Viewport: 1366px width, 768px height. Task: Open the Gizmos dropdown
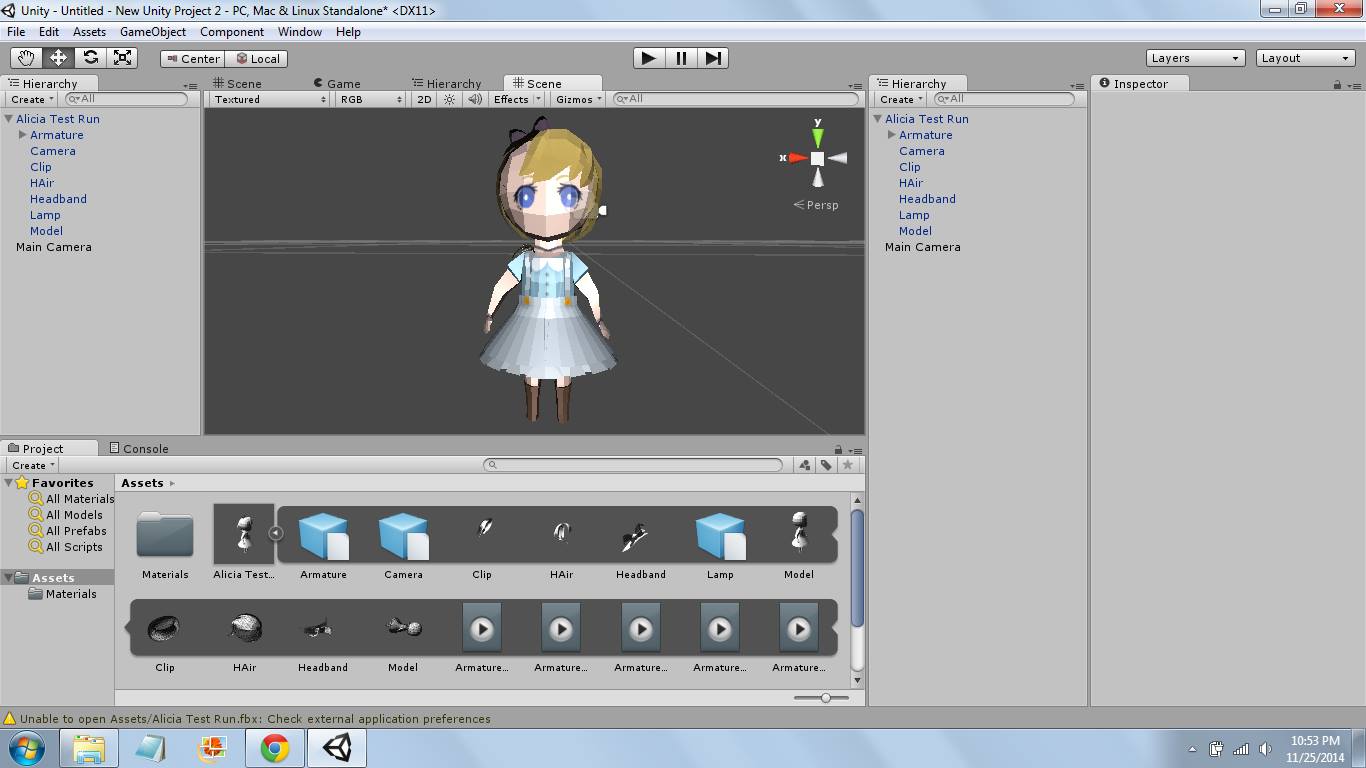[x=579, y=99]
